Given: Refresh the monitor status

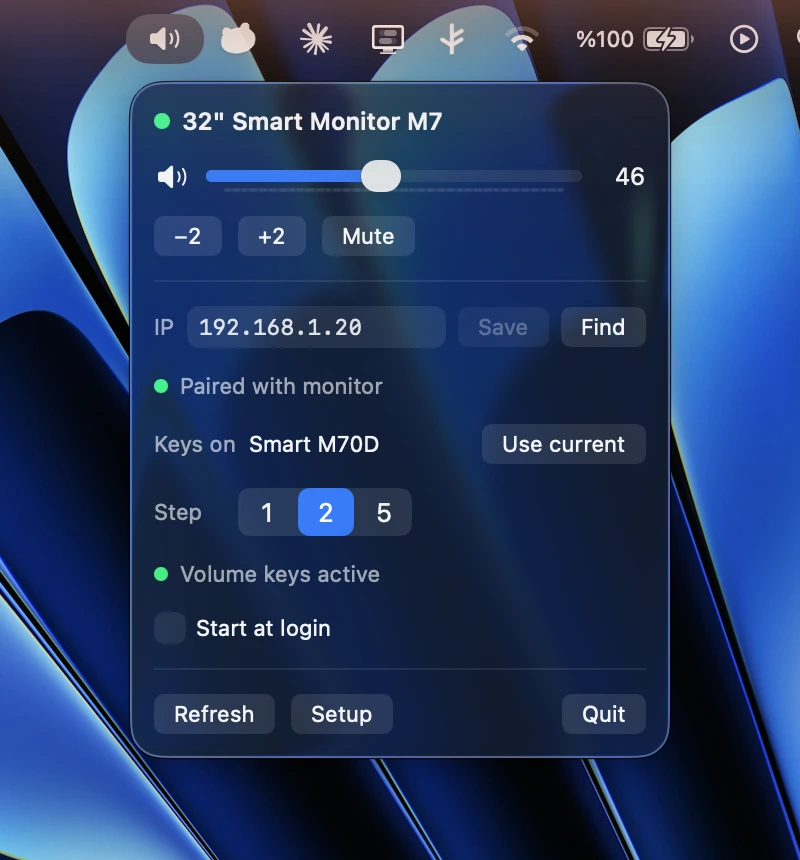Looking at the screenshot, I should click(214, 714).
